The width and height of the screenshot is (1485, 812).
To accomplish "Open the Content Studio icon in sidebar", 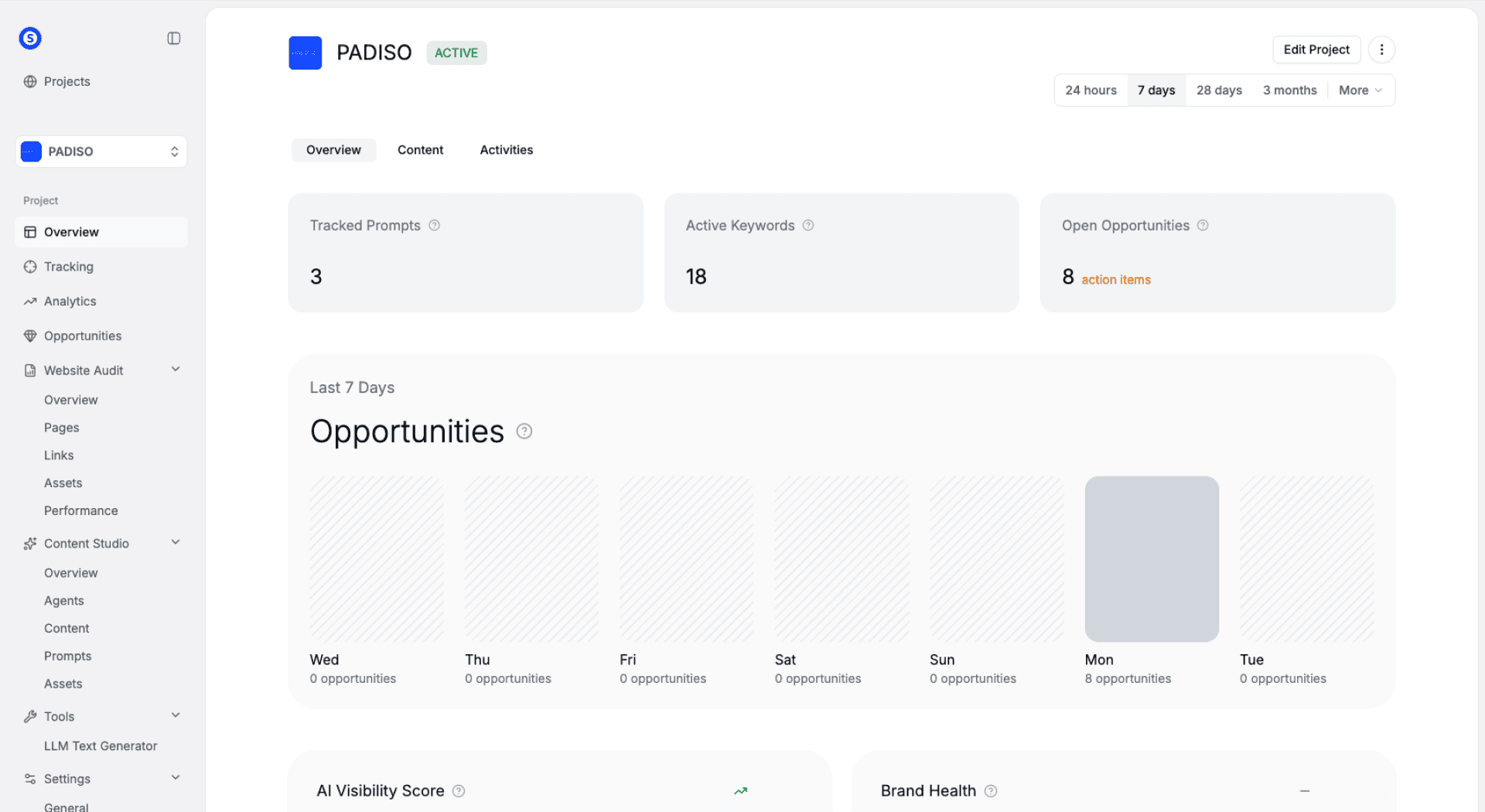I will (x=30, y=543).
